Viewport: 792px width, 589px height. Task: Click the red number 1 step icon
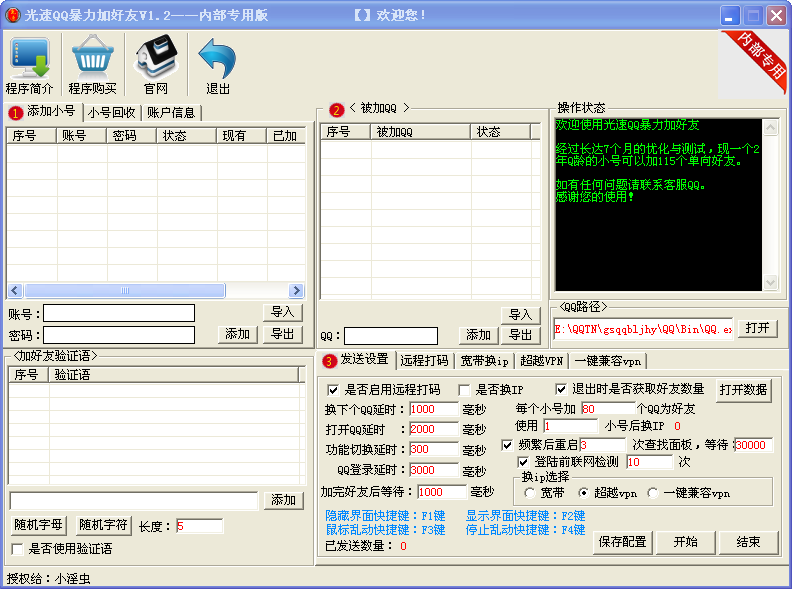coord(15,112)
